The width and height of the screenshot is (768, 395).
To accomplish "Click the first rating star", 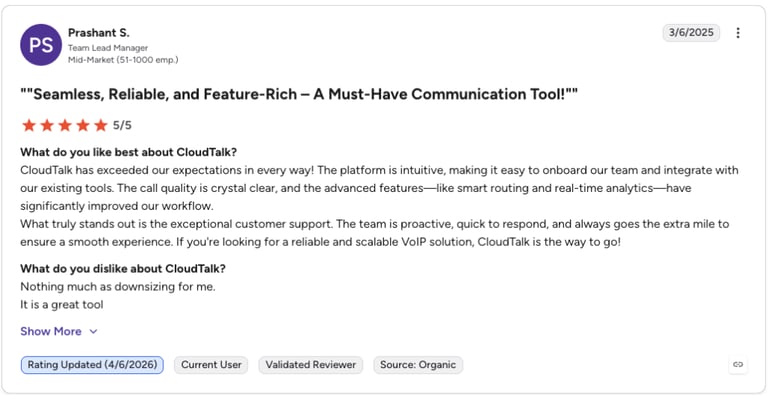I will tap(29, 125).
